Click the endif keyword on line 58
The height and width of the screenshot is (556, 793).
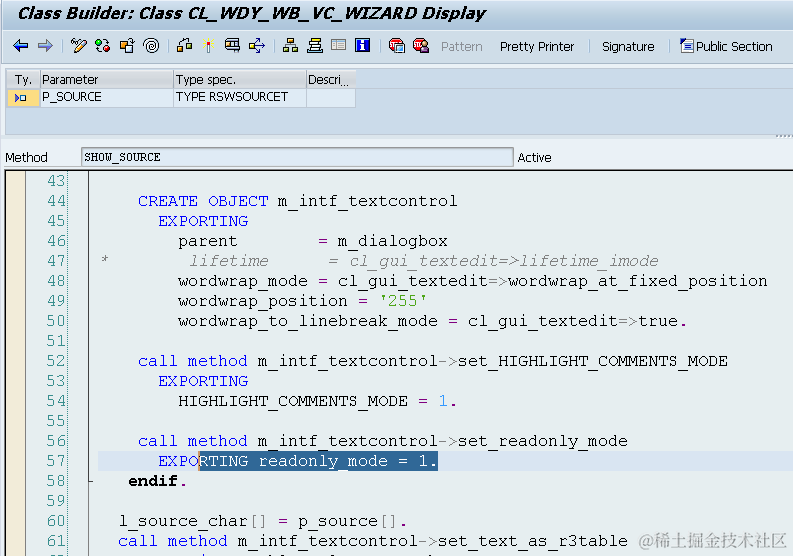point(153,481)
